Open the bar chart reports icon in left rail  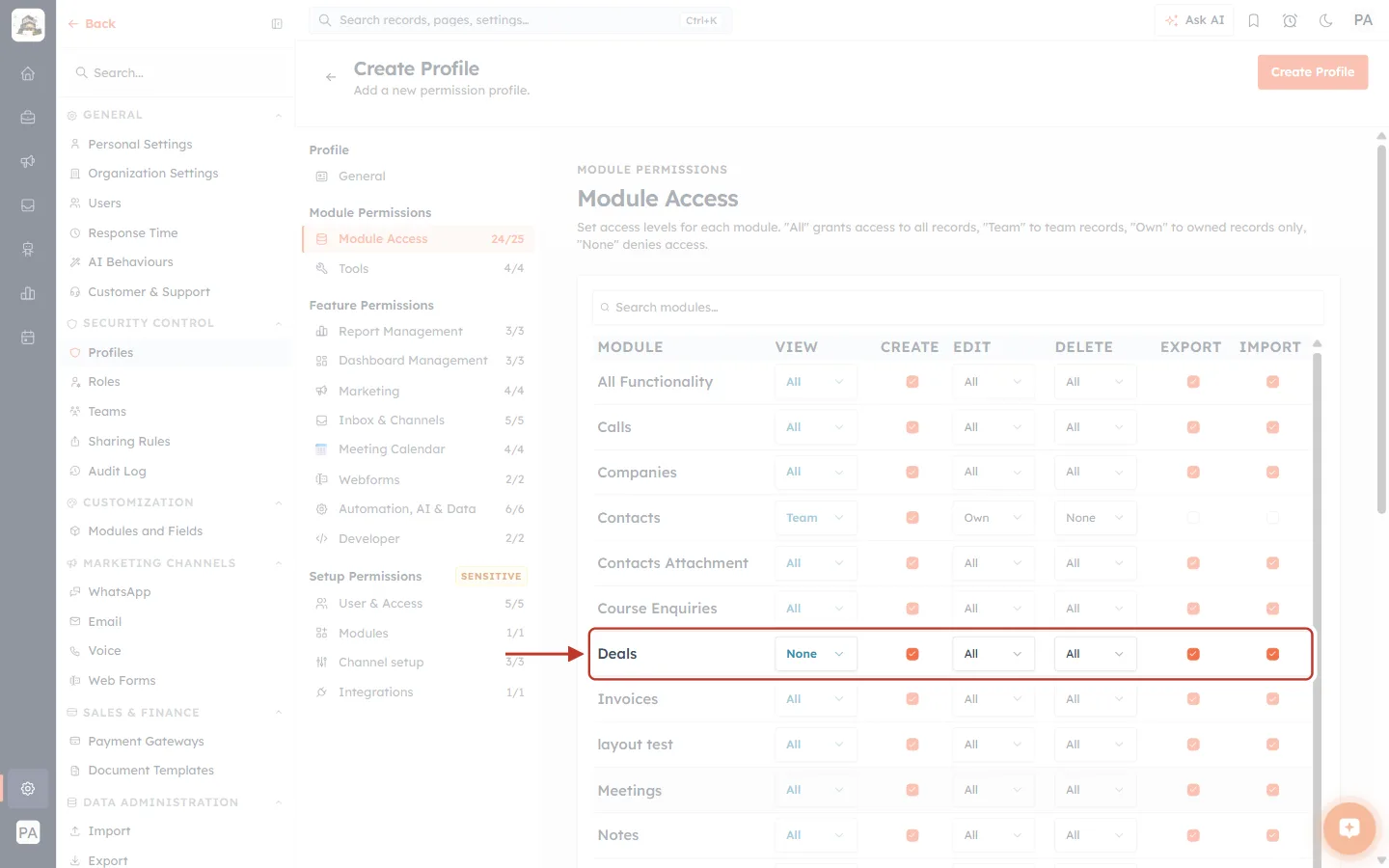[x=28, y=293]
